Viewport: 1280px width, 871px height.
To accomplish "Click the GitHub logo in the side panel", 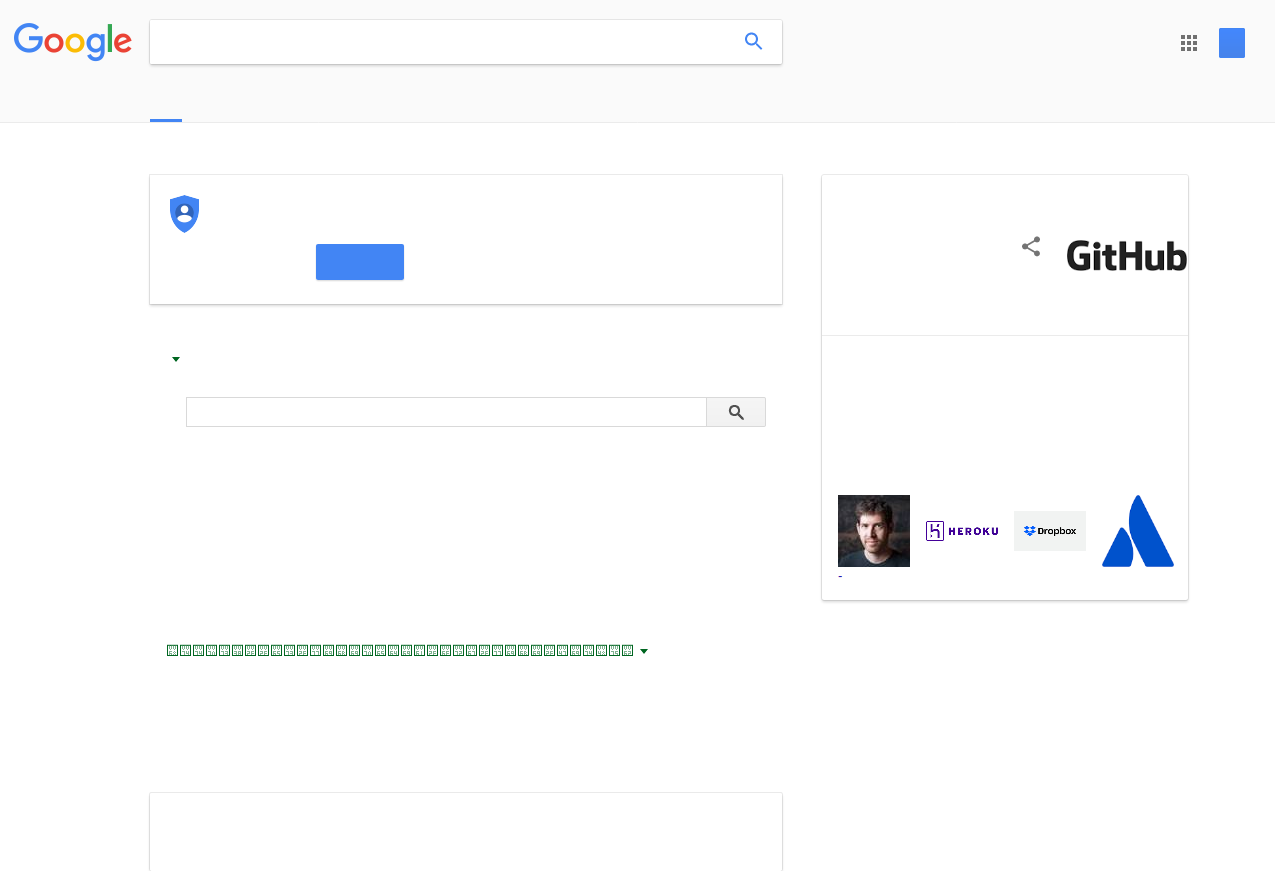I will pos(1127,256).
